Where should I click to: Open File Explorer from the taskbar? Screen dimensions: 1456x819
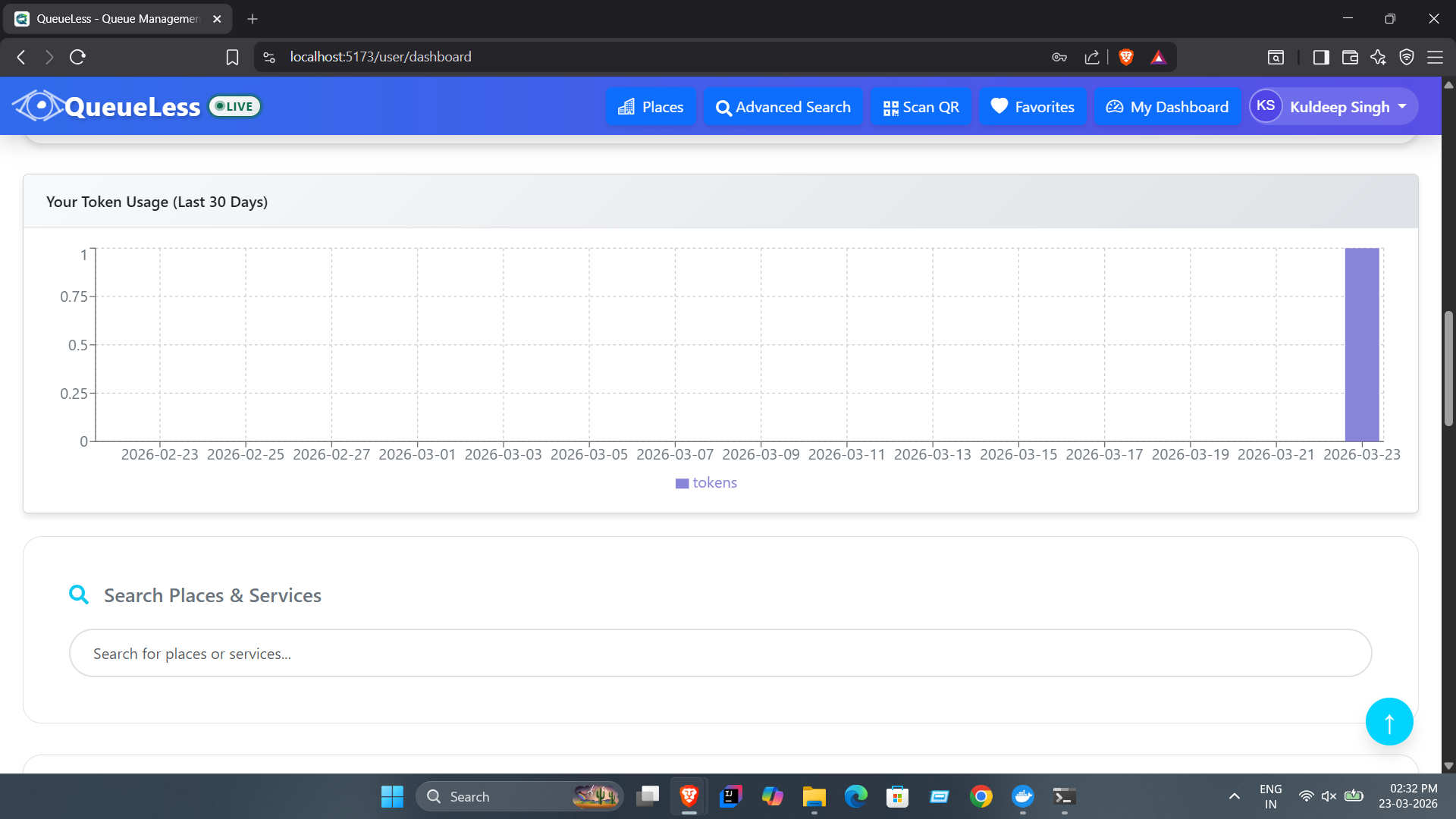(814, 796)
